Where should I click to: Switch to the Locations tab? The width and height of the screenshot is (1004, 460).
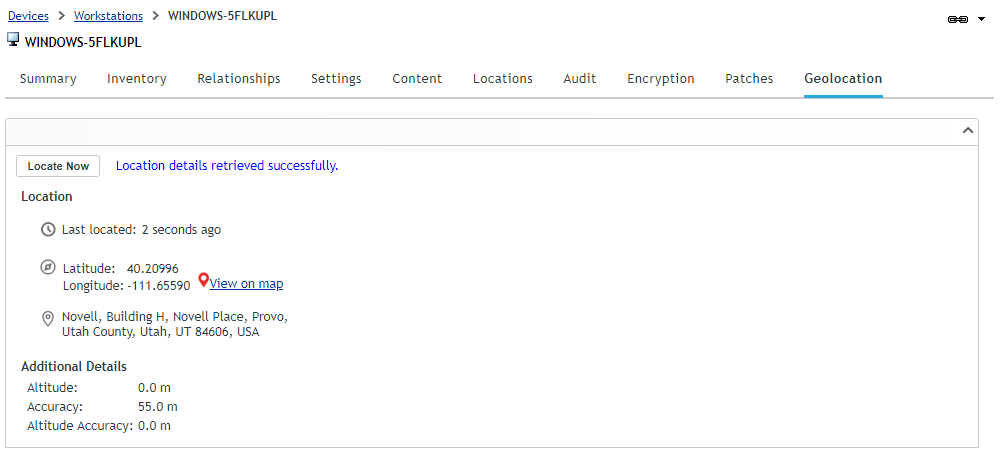click(x=503, y=79)
